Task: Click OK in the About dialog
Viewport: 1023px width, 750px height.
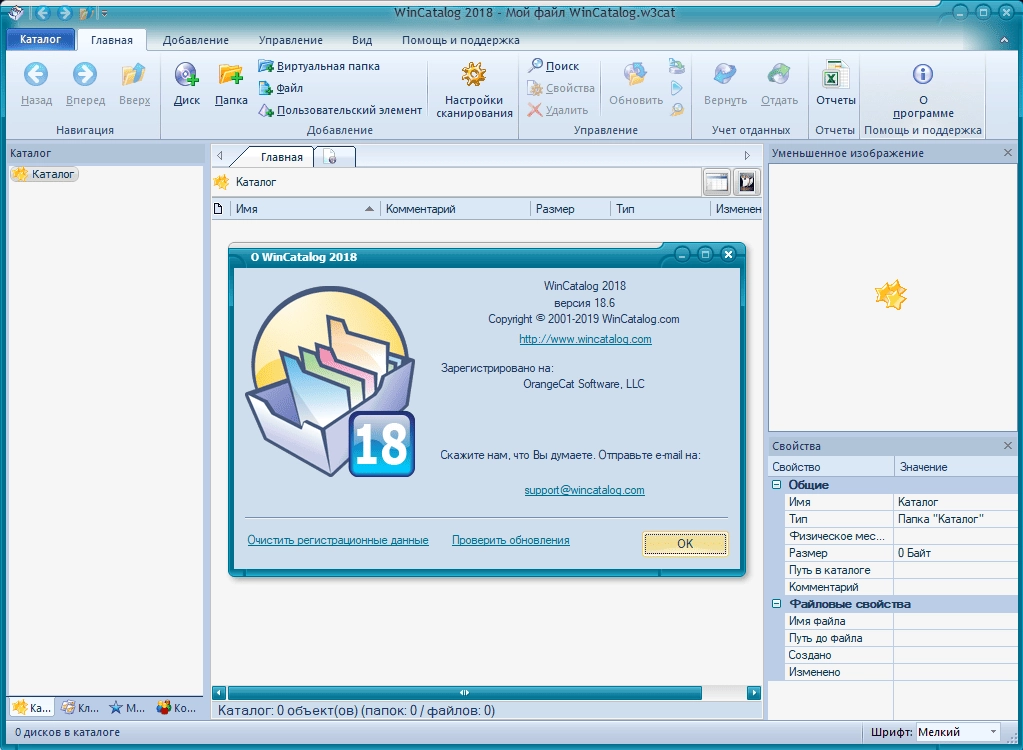Action: click(x=685, y=543)
